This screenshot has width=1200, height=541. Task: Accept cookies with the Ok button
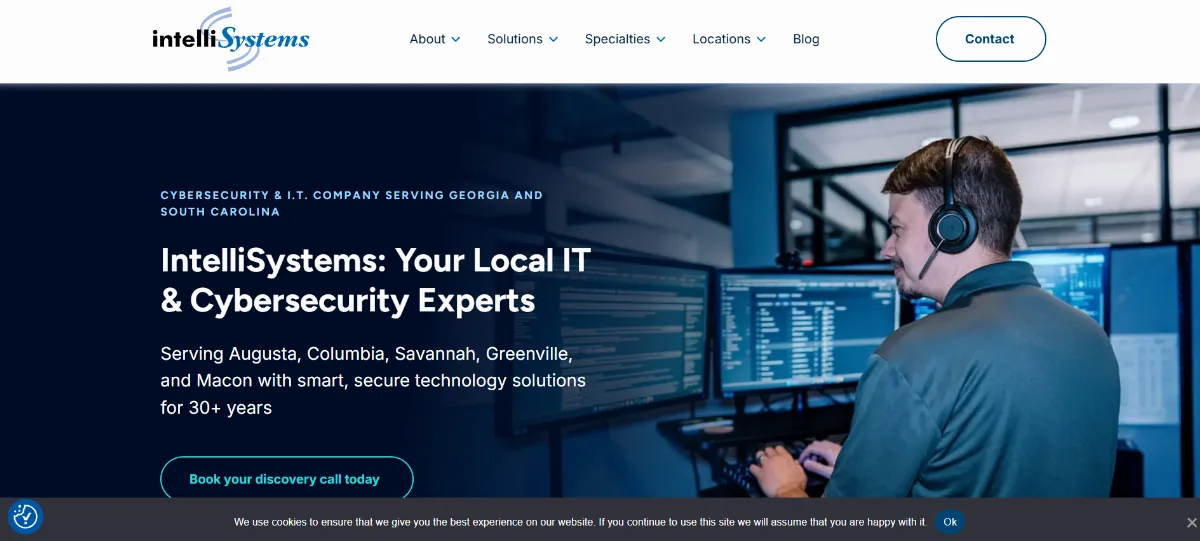pos(950,522)
